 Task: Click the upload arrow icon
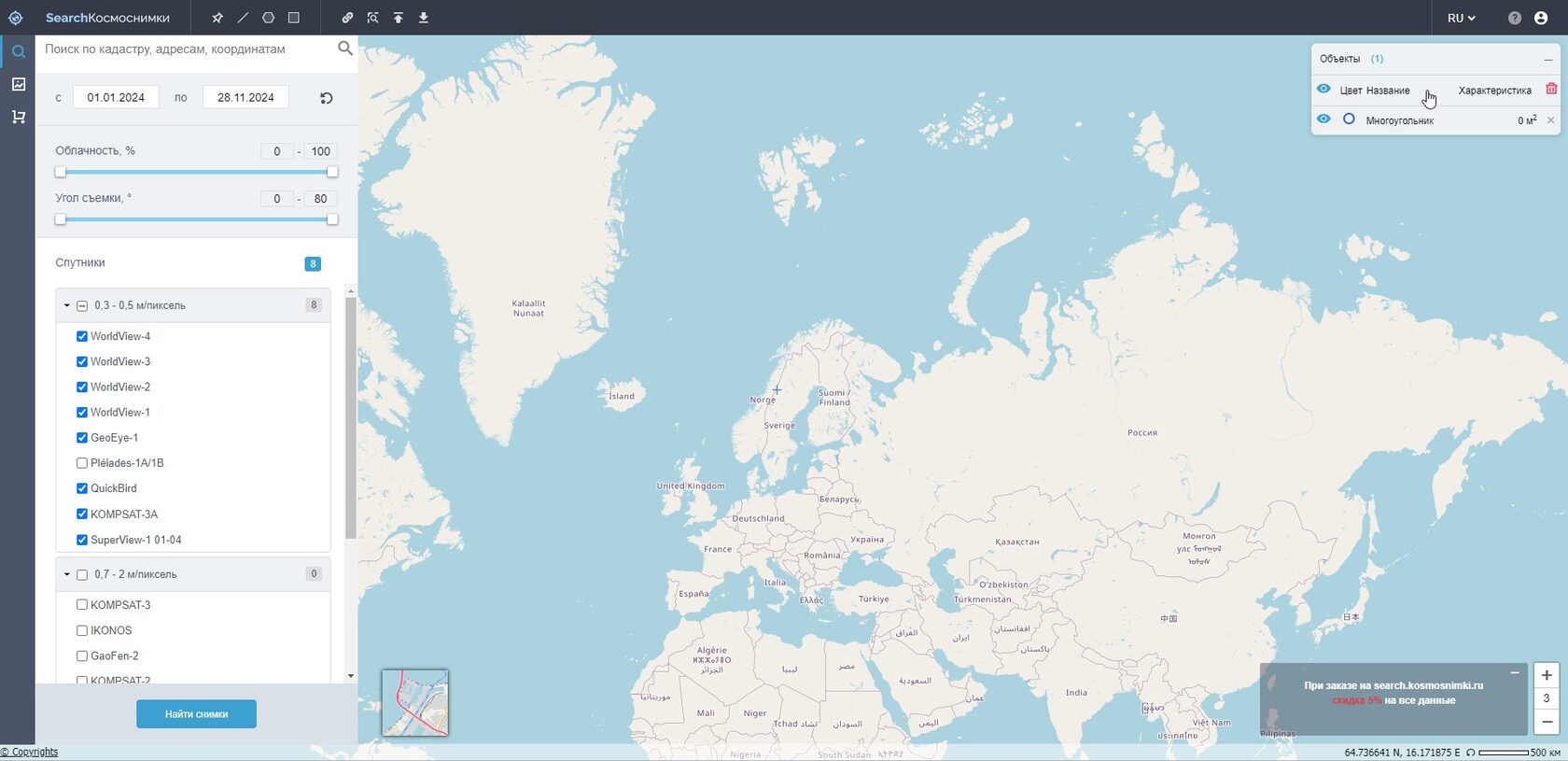[x=398, y=18]
